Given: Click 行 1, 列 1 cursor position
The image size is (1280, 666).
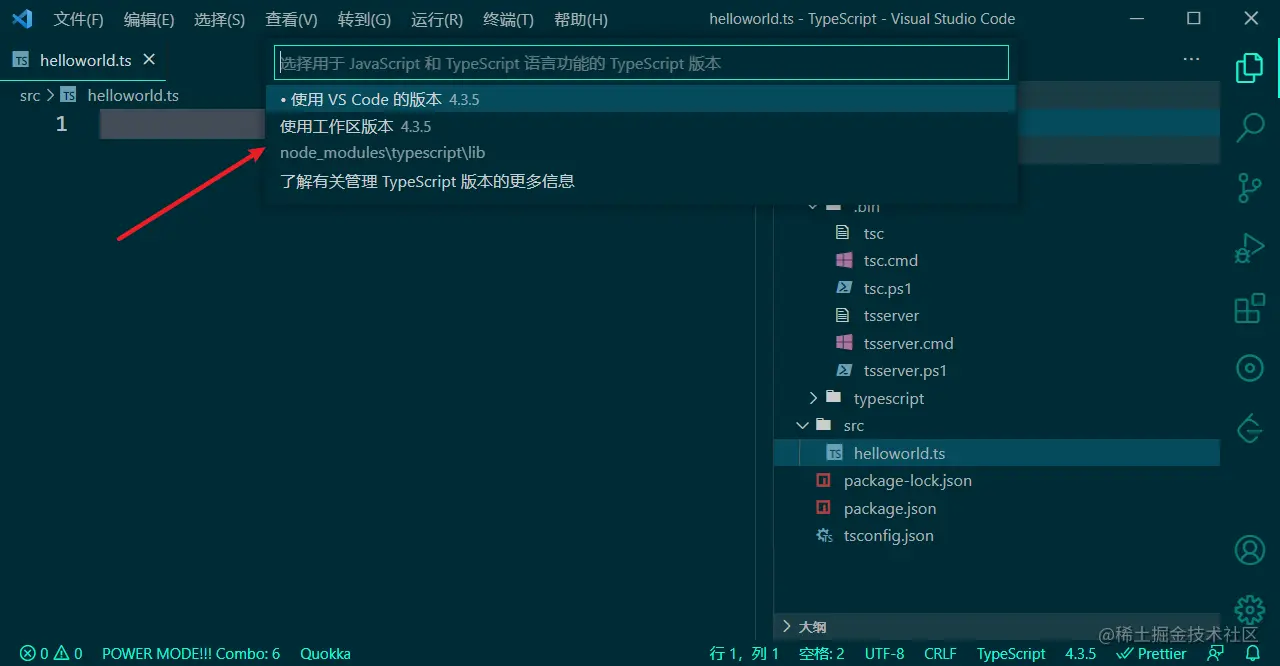Looking at the screenshot, I should click(x=744, y=654).
